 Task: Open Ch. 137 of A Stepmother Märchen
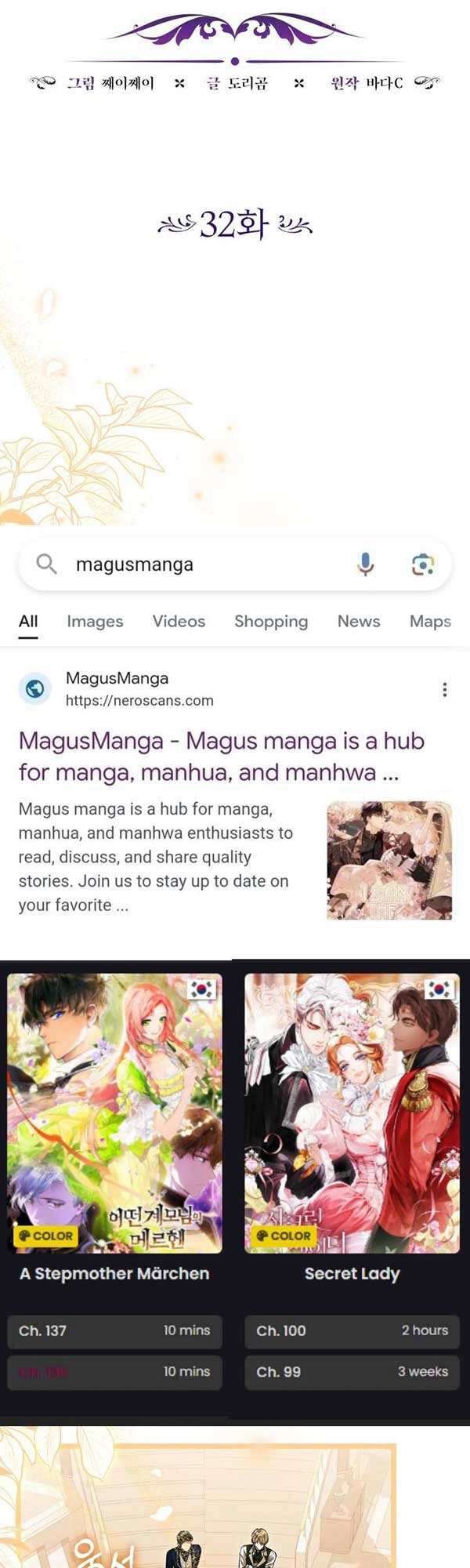(x=114, y=1330)
